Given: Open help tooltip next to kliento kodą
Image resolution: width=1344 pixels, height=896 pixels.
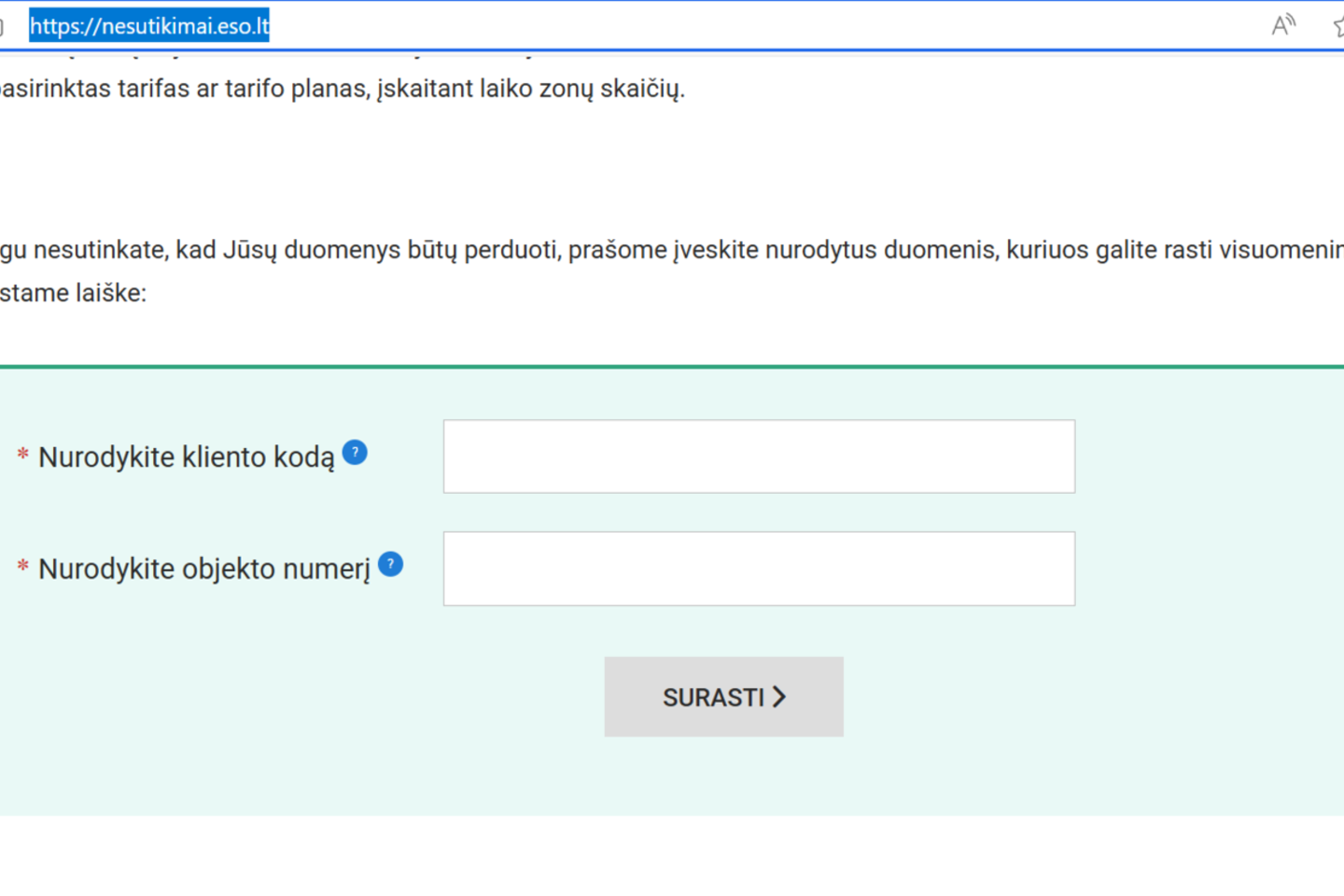Looking at the screenshot, I should click(355, 453).
